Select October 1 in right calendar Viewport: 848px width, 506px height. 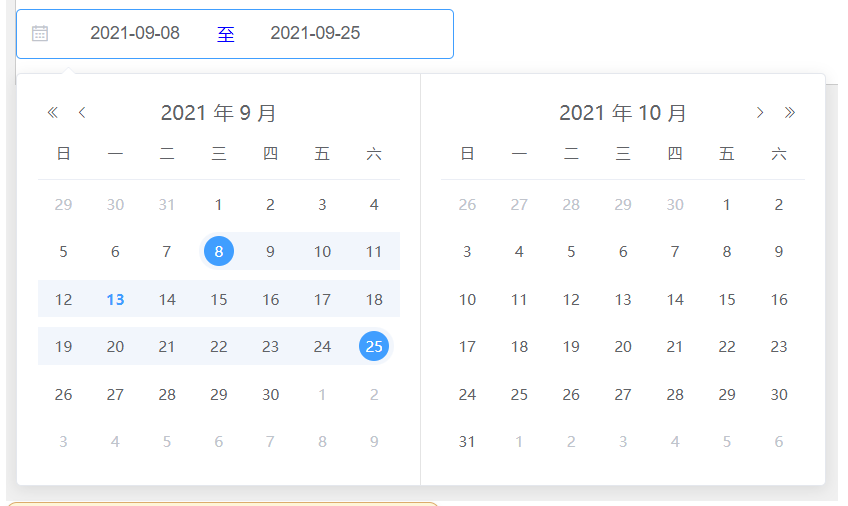click(727, 205)
